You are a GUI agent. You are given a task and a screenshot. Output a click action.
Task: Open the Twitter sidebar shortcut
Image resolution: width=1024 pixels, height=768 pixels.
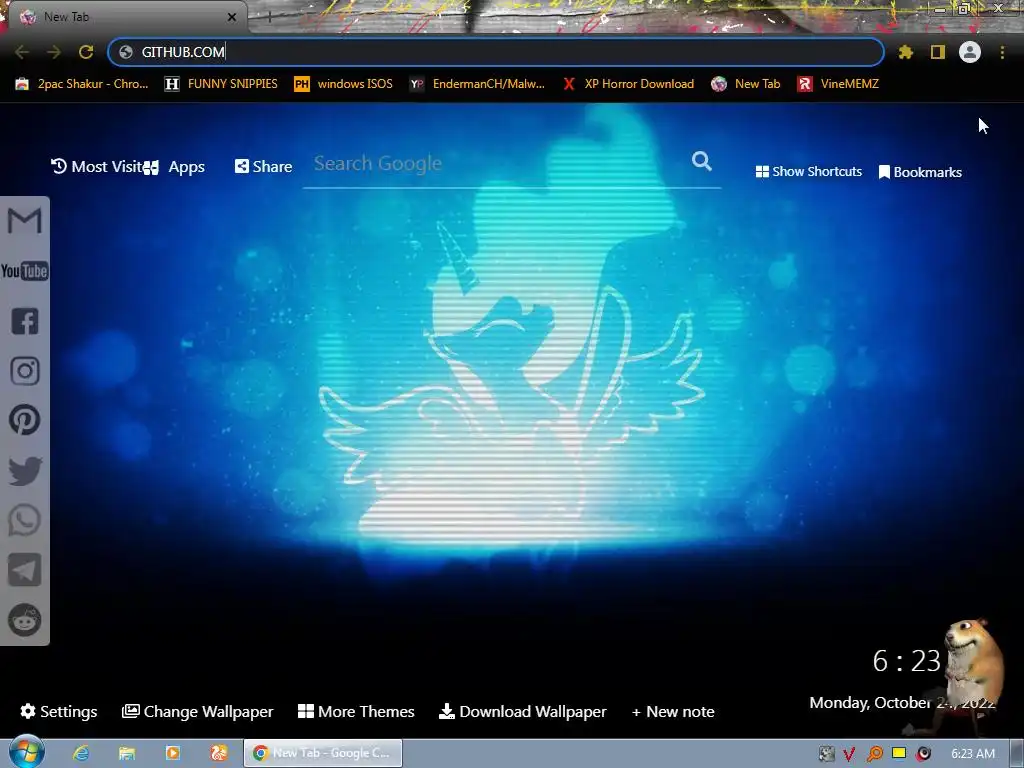(25, 471)
